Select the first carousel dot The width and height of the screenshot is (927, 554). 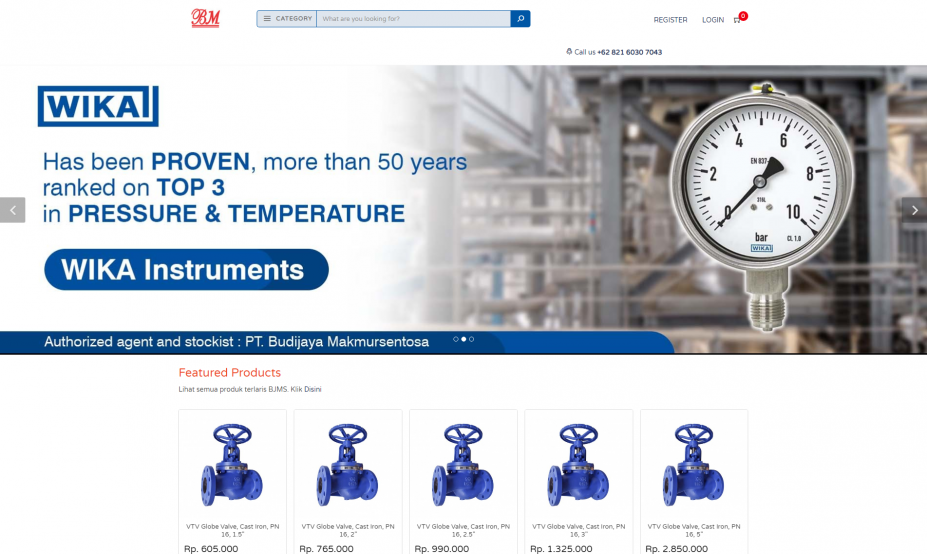(x=456, y=339)
